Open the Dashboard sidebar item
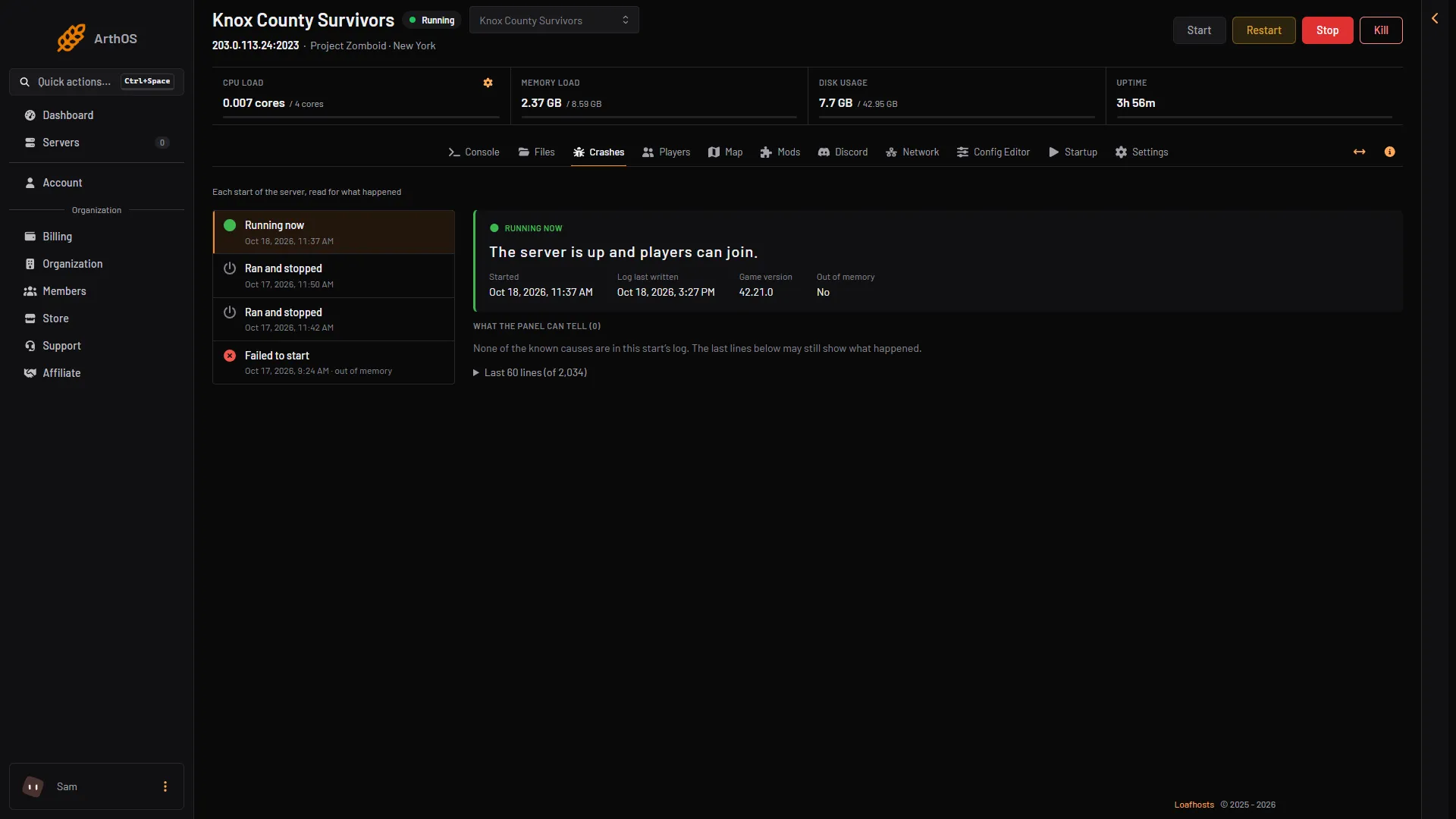Screen dimensions: 1456x819 click(x=96, y=115)
